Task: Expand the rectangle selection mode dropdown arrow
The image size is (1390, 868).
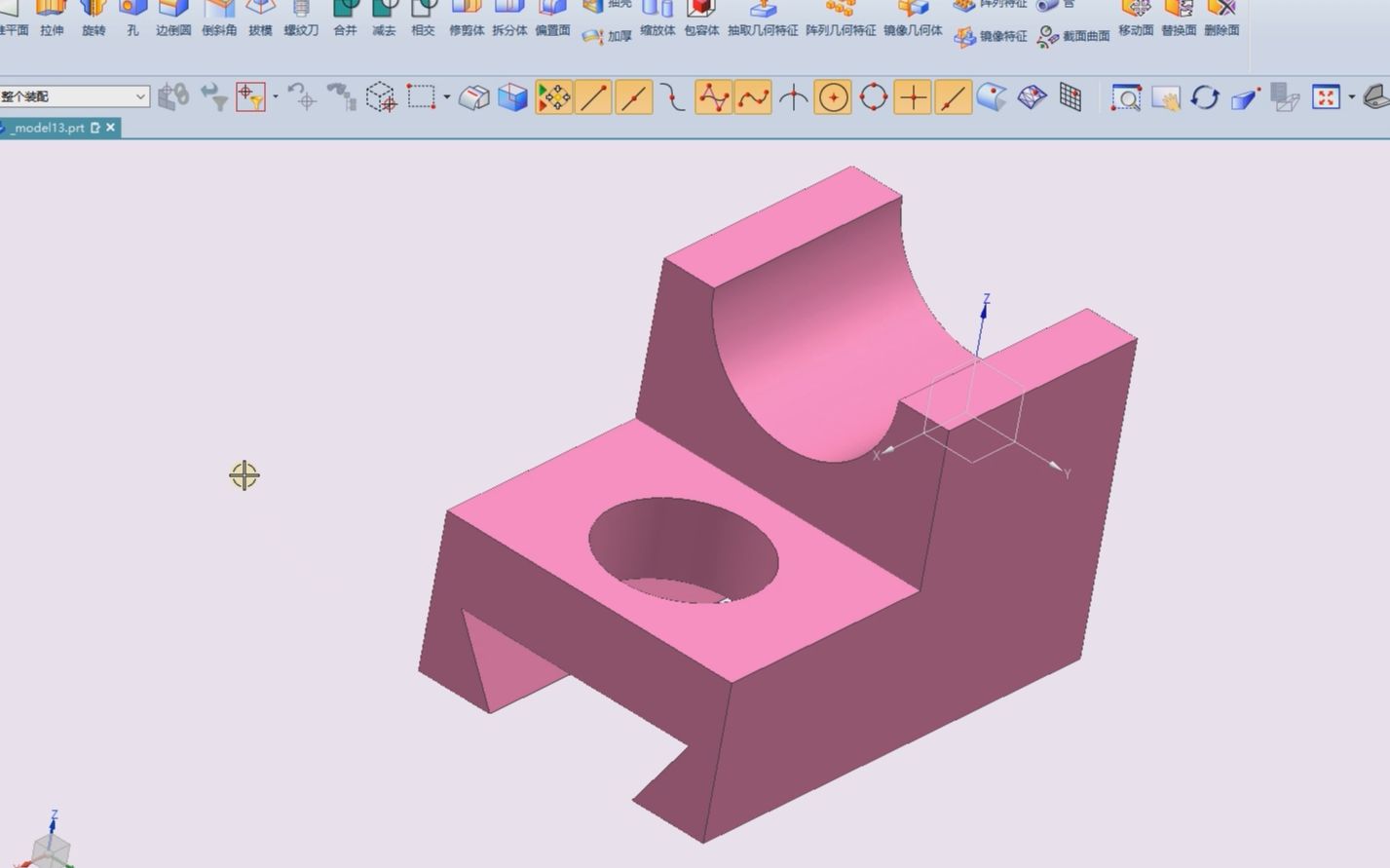Action: 446,96
